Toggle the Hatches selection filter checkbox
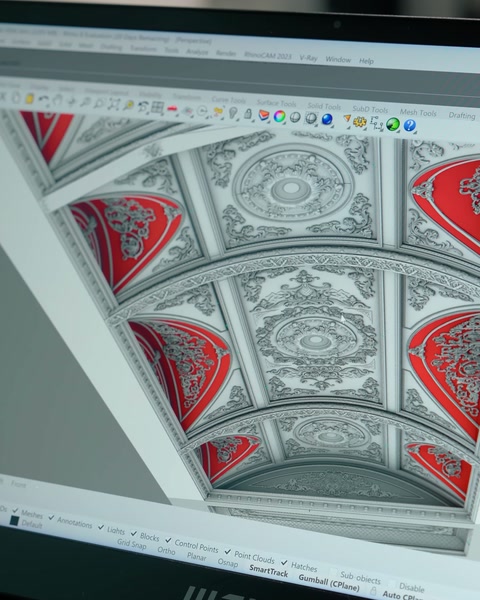The width and height of the screenshot is (480, 600). click(x=284, y=562)
